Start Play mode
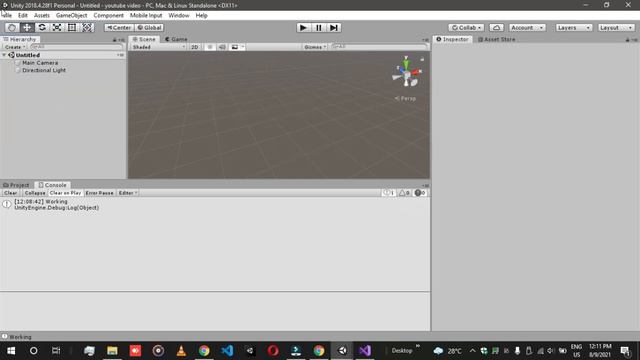Screen dimensions: 640x360 click(x=303, y=27)
